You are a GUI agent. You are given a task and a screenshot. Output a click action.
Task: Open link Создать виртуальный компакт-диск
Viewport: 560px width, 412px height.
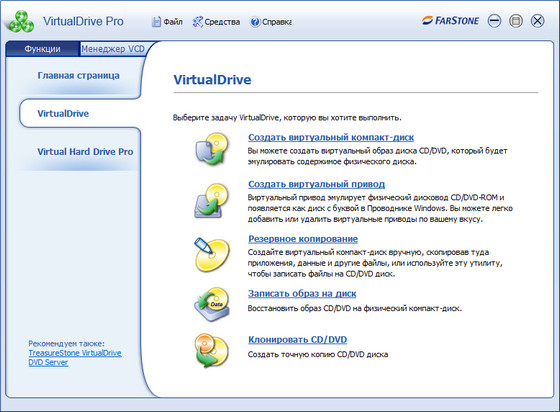click(331, 137)
